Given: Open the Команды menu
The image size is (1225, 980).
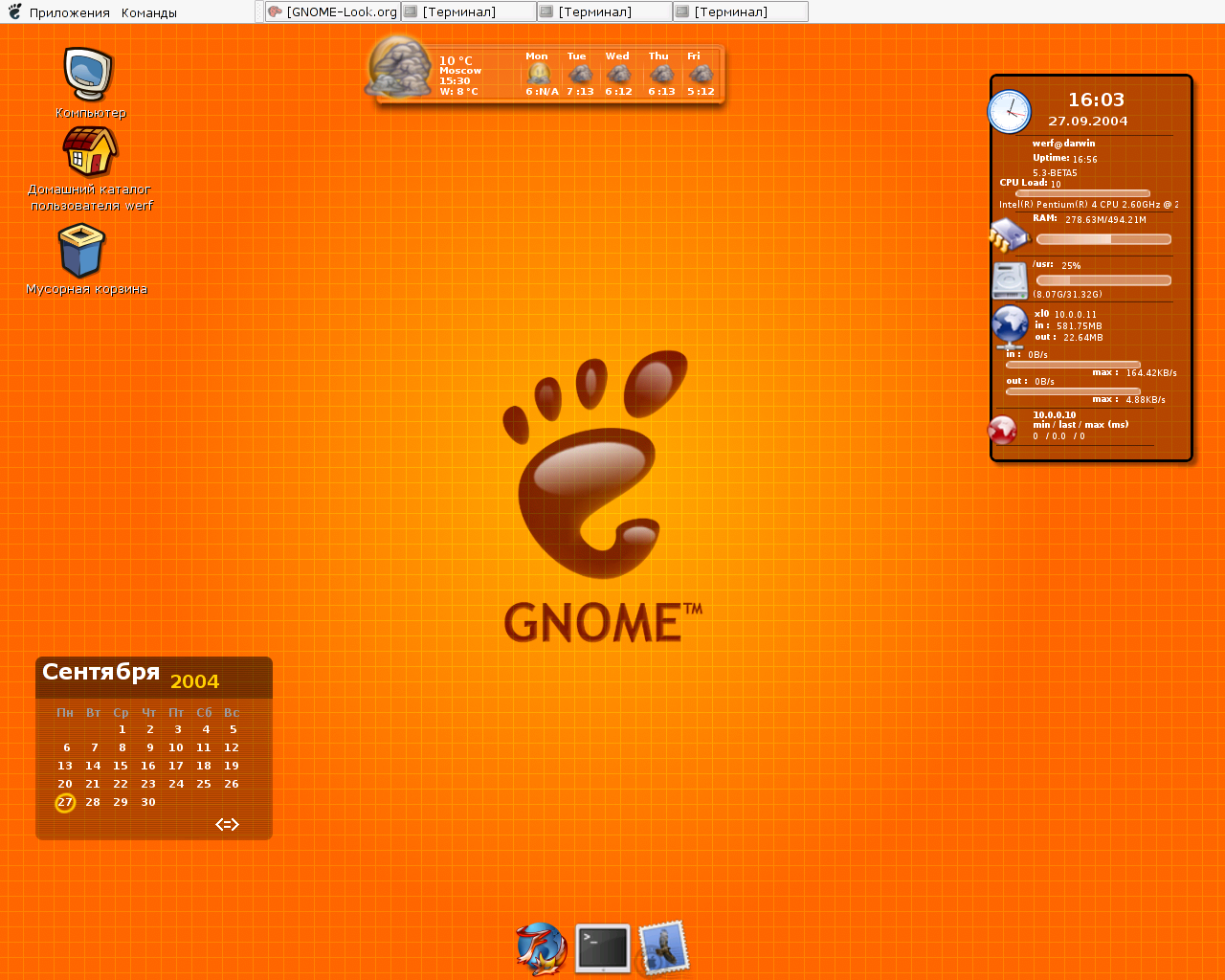Looking at the screenshot, I should (149, 12).
